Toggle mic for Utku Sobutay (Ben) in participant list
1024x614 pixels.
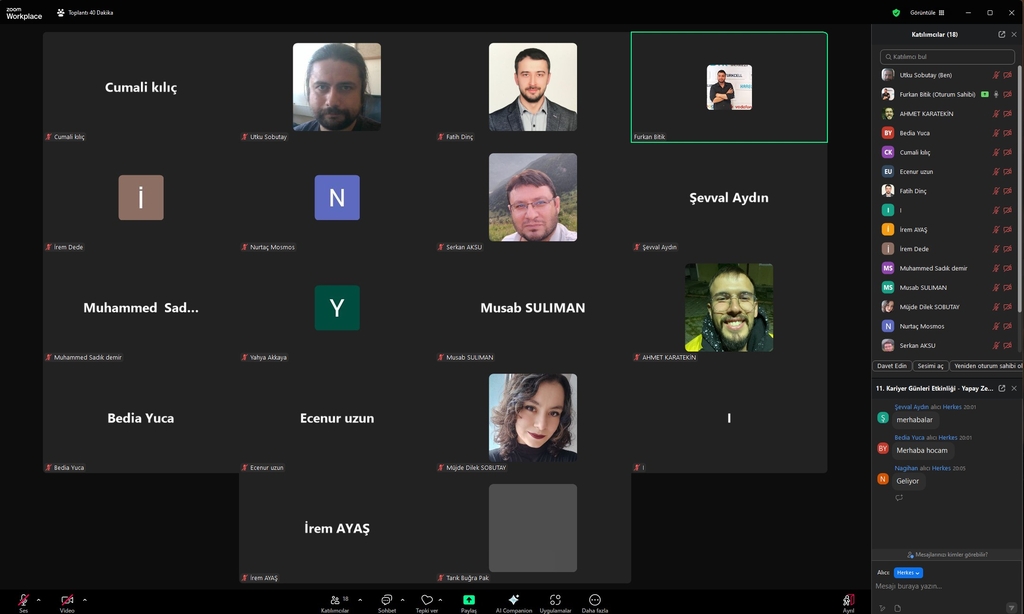click(996, 75)
